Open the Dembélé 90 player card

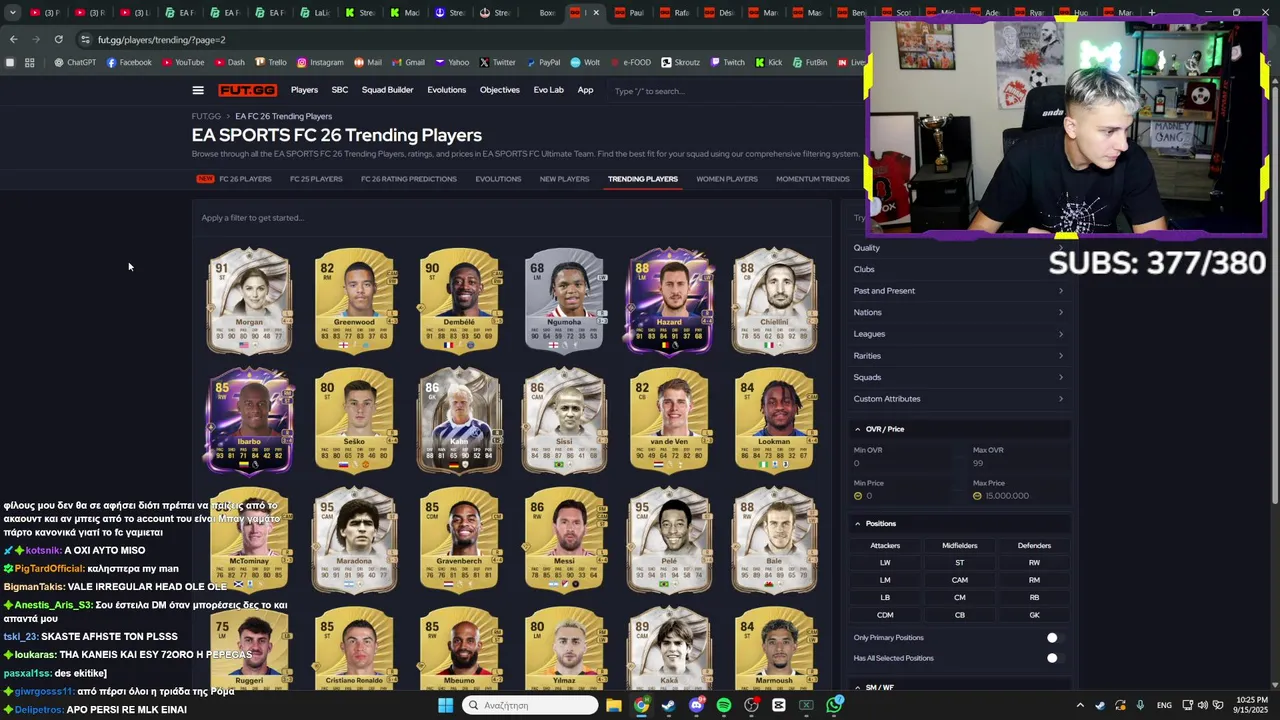[x=459, y=301]
